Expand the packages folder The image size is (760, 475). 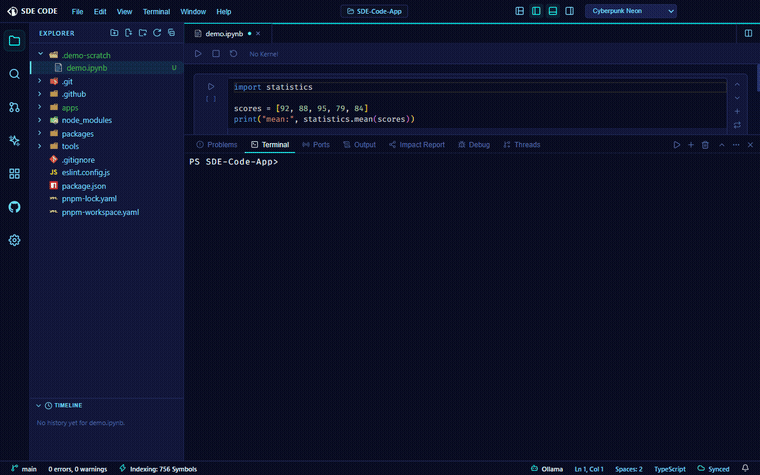pos(40,133)
